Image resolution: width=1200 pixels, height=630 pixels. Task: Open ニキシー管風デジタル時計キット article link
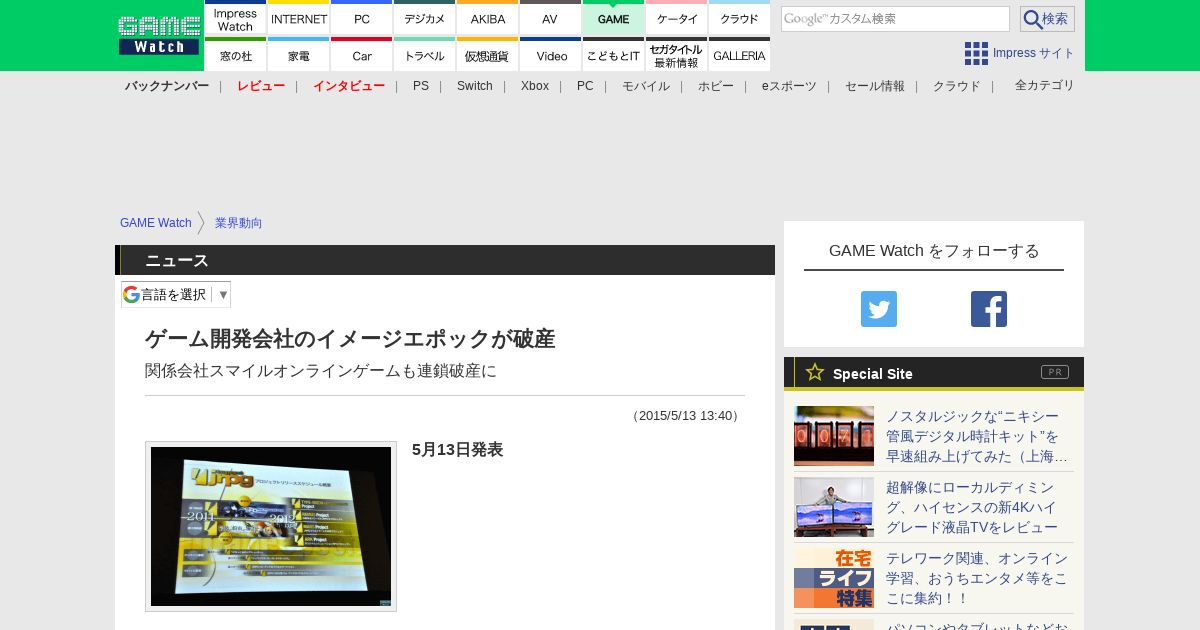click(x=977, y=436)
